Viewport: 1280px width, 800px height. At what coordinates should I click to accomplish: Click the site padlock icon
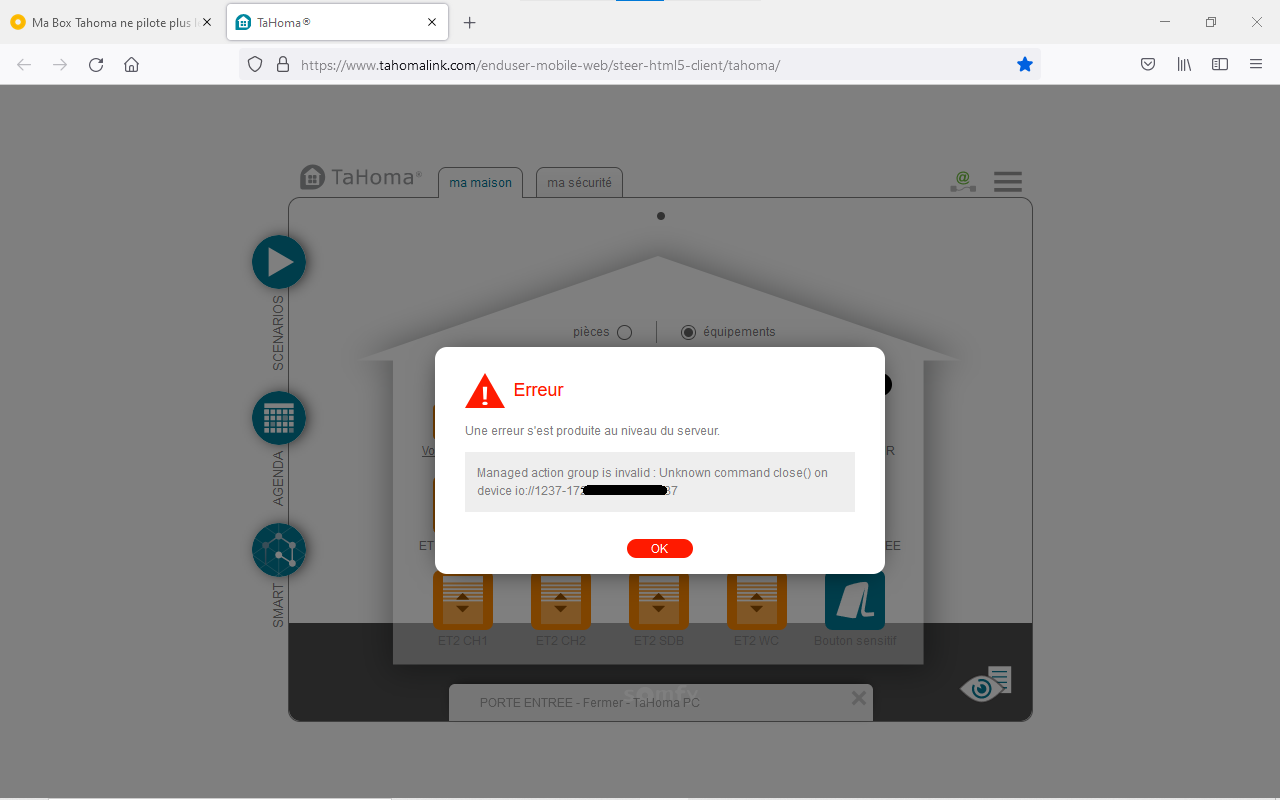(x=283, y=65)
